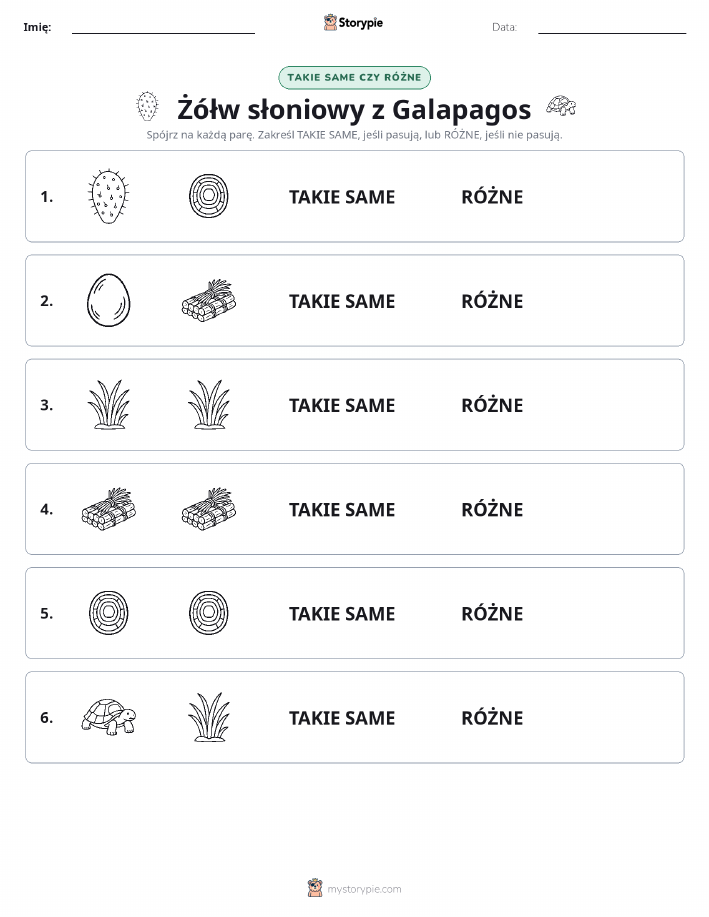Click the right shell icon in row 5

(x=209, y=613)
